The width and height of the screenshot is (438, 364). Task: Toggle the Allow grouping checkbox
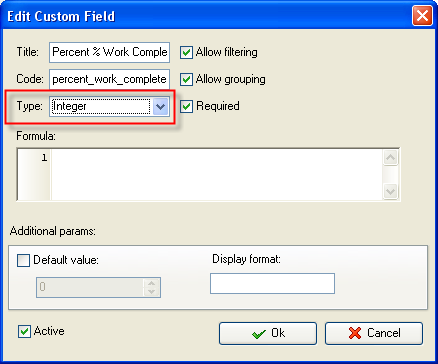point(186,79)
